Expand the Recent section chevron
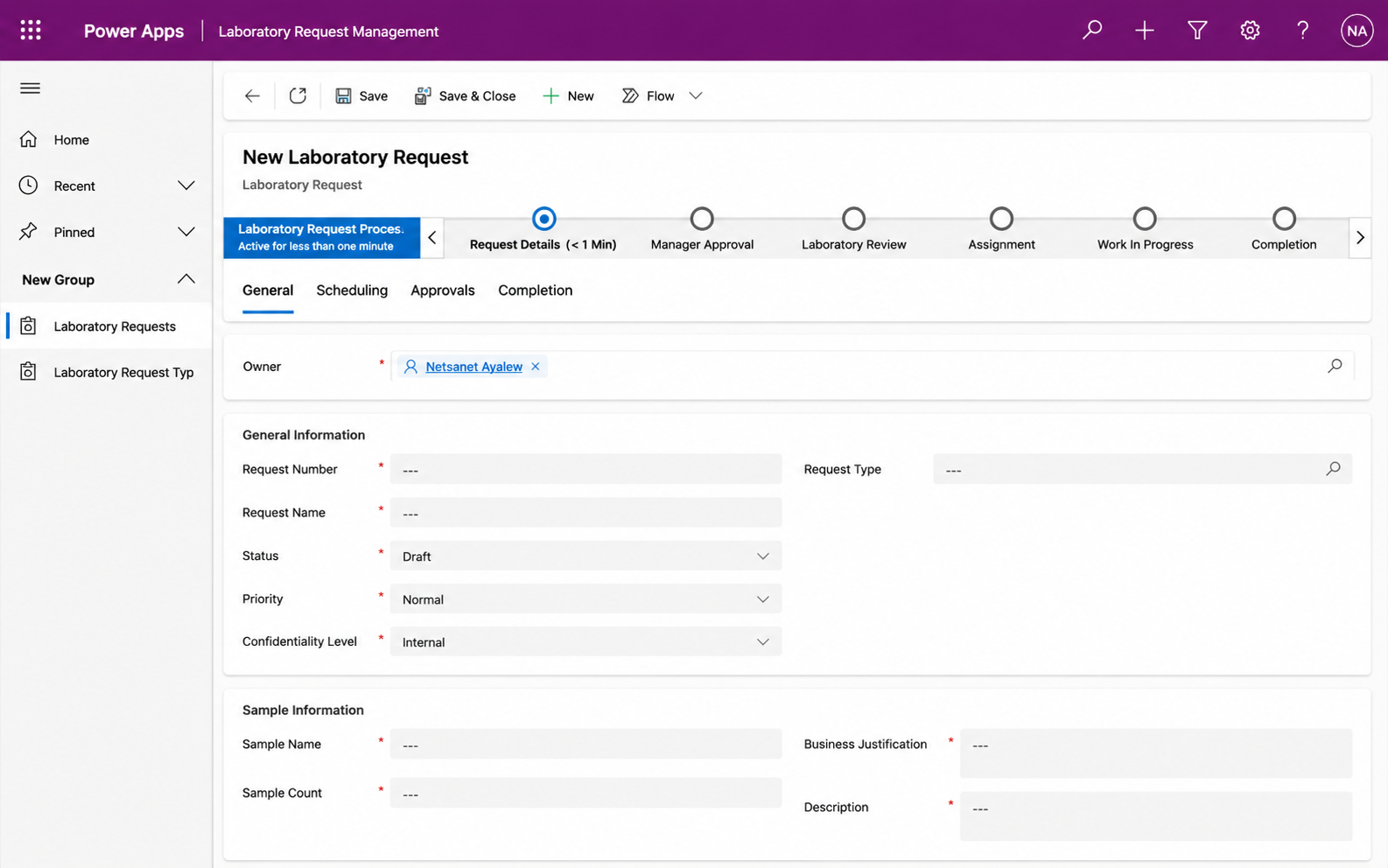The image size is (1388, 868). [x=186, y=185]
